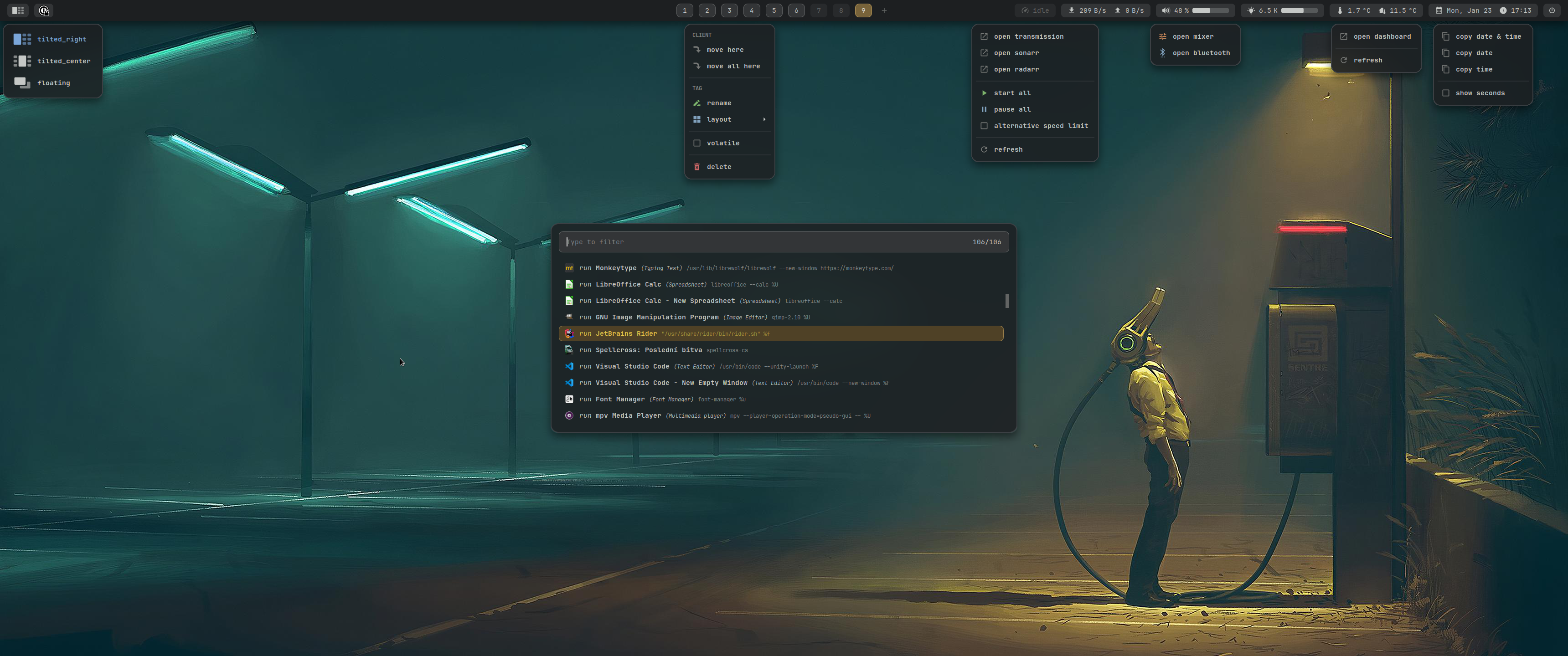Screen dimensions: 1568x656
Task: Choose copy date entry
Action: 1483,53
